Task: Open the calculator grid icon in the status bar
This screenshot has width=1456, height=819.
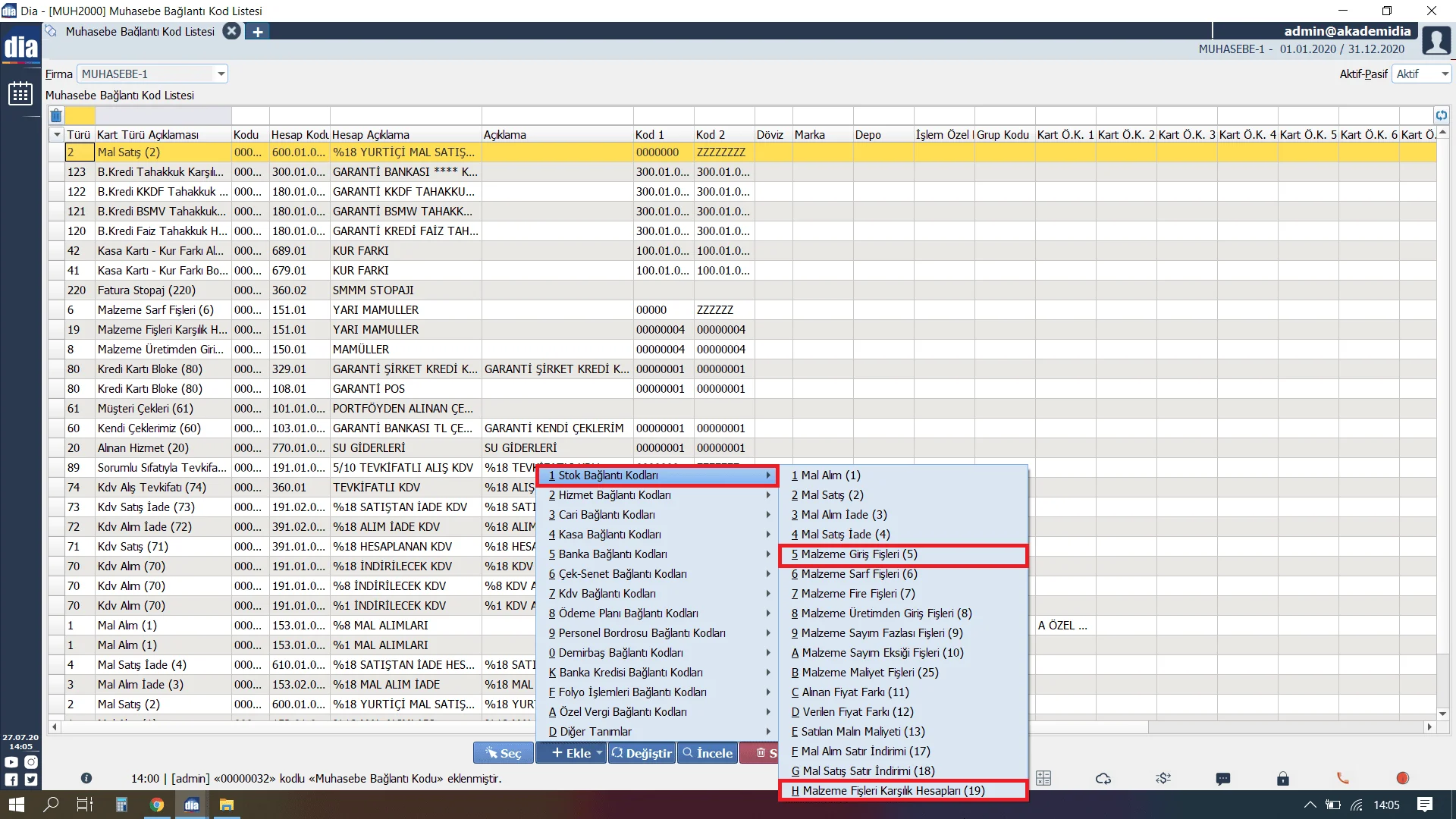Action: 1043,778
